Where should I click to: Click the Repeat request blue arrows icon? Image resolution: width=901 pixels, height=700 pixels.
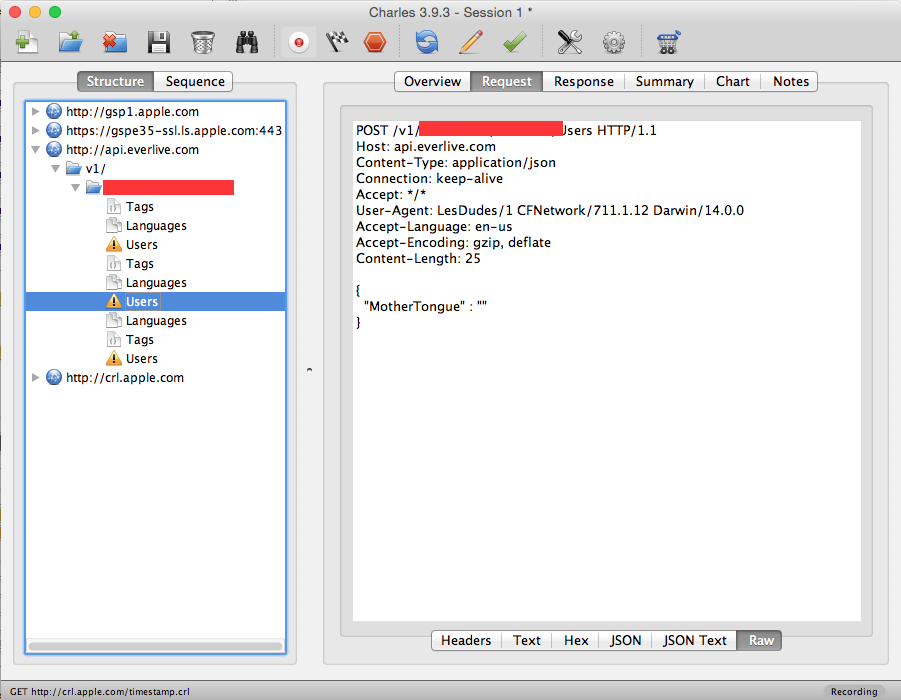coord(427,43)
